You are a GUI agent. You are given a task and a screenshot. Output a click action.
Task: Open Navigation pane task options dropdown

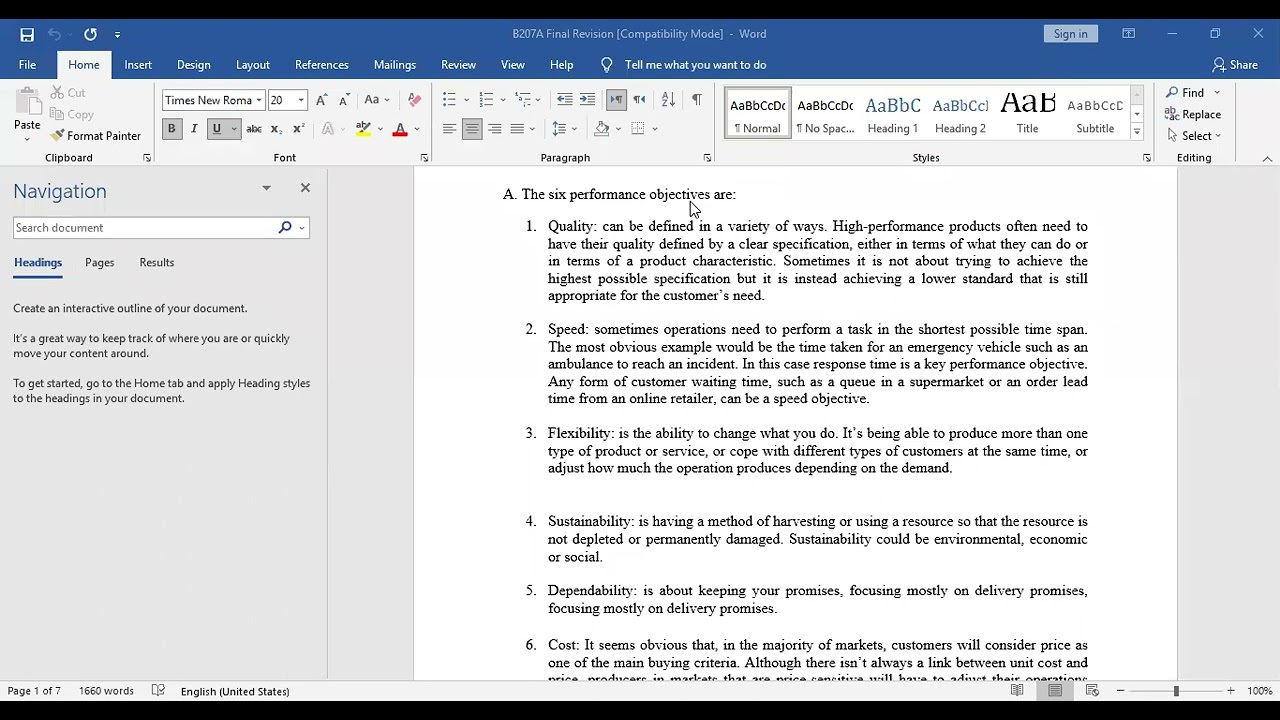(x=266, y=188)
